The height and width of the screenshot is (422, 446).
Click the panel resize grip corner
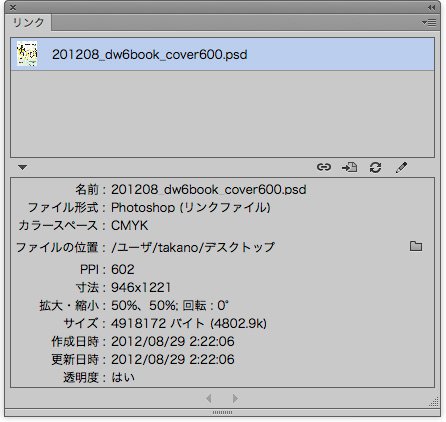[x=434, y=402]
